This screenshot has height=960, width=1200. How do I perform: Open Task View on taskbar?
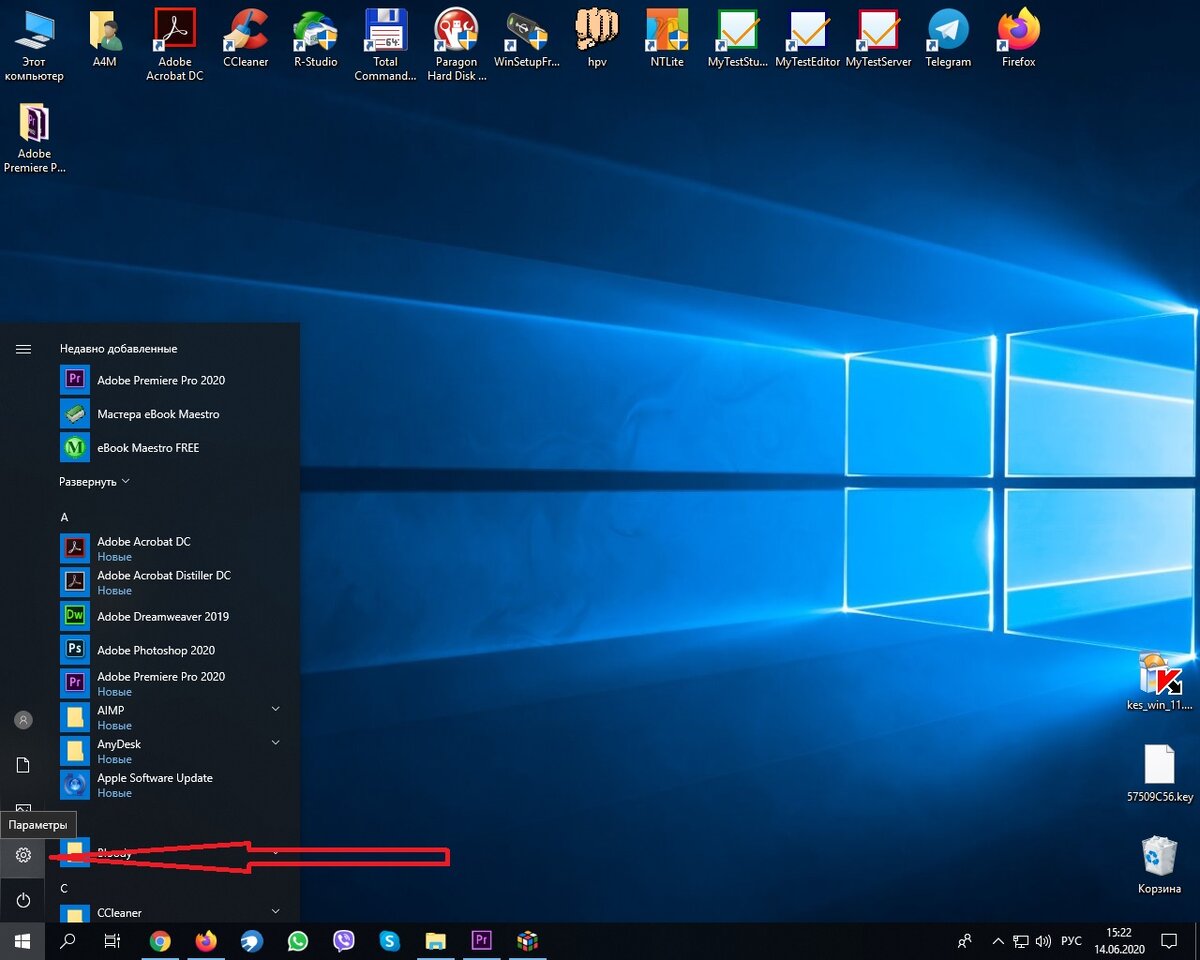coord(113,941)
